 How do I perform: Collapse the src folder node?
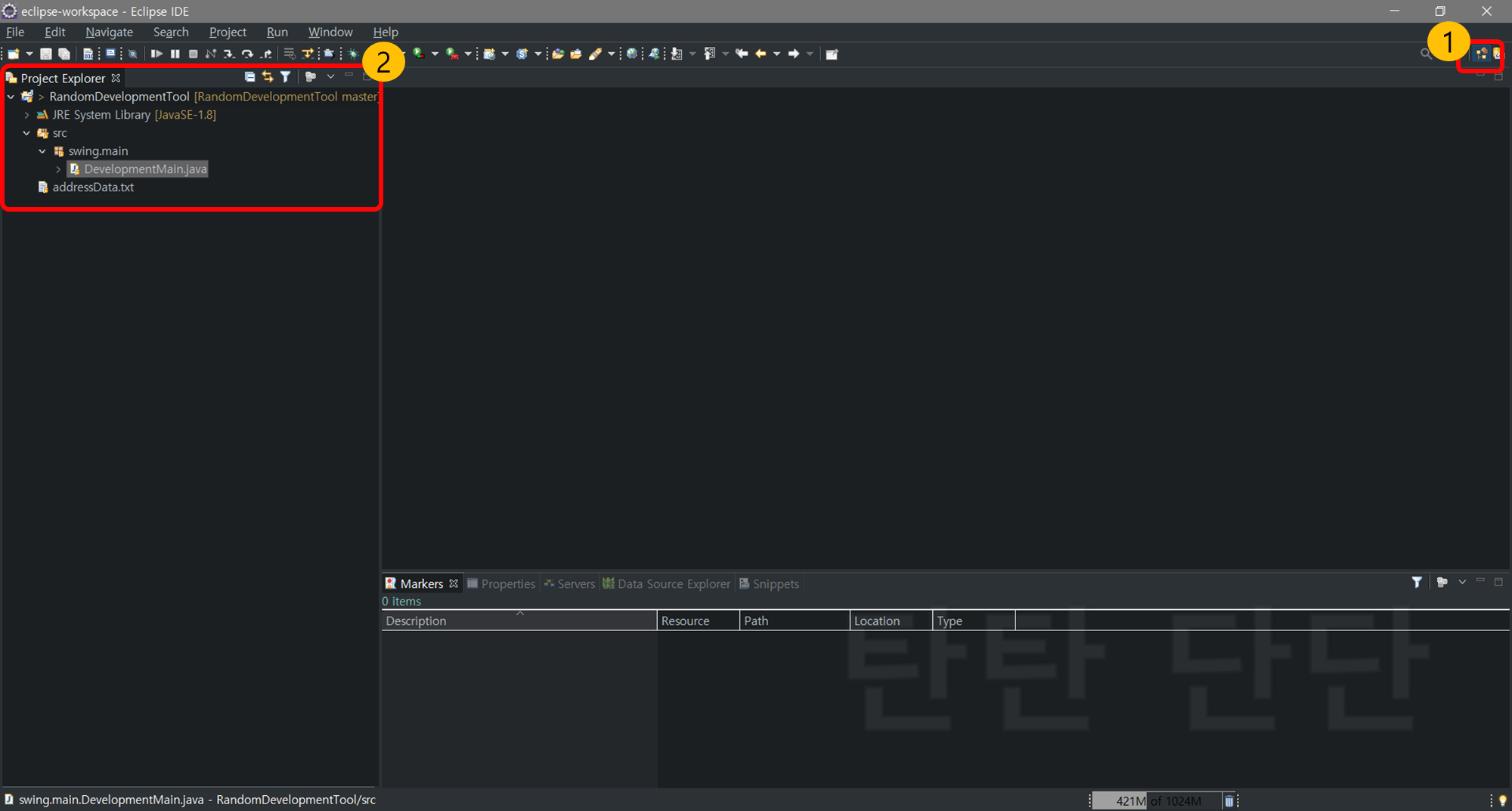coord(26,133)
